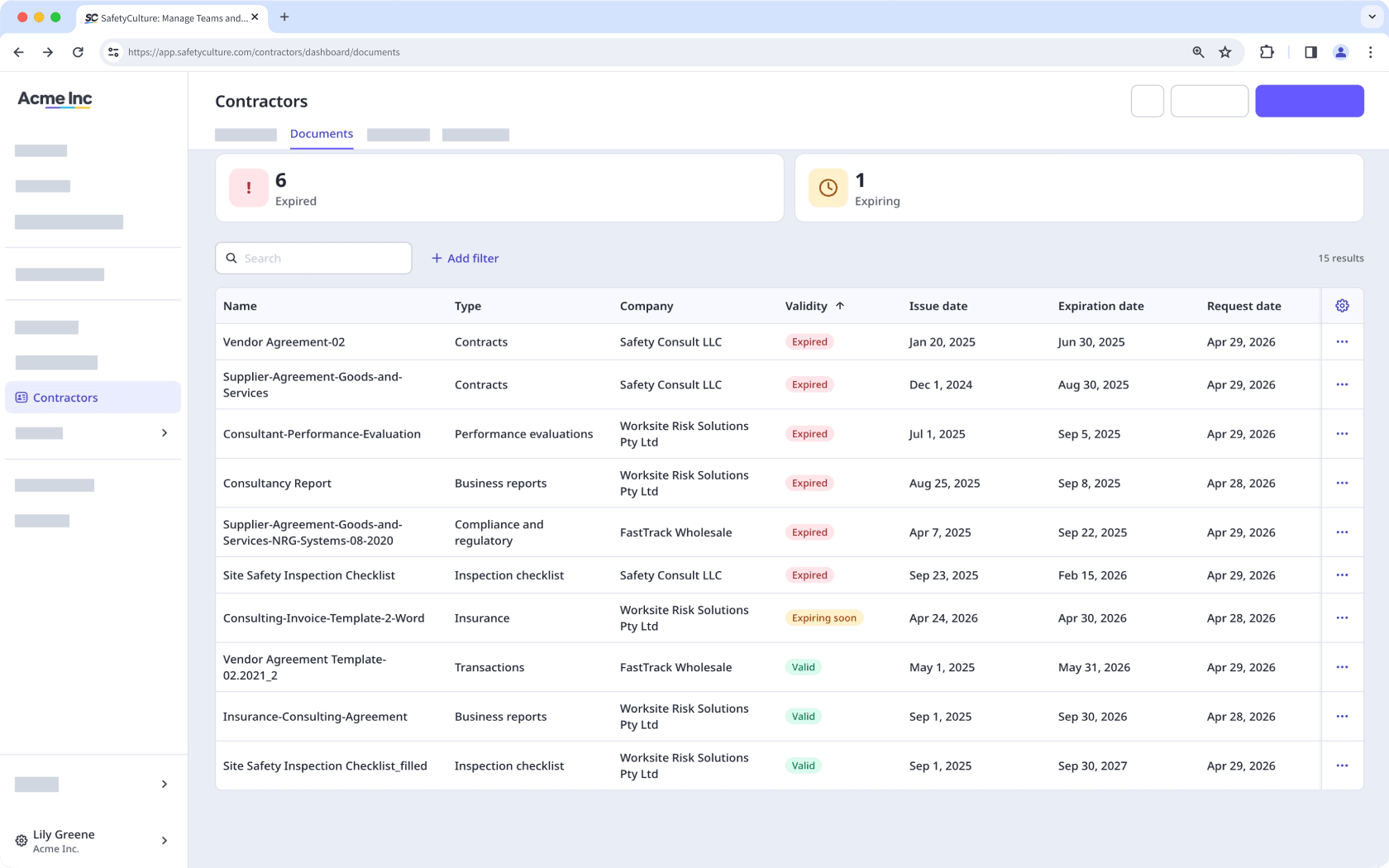This screenshot has height=868, width=1389.
Task: Open options for Supplier-Agreement dated Dec 1, 2024
Action: pyautogui.click(x=1342, y=384)
